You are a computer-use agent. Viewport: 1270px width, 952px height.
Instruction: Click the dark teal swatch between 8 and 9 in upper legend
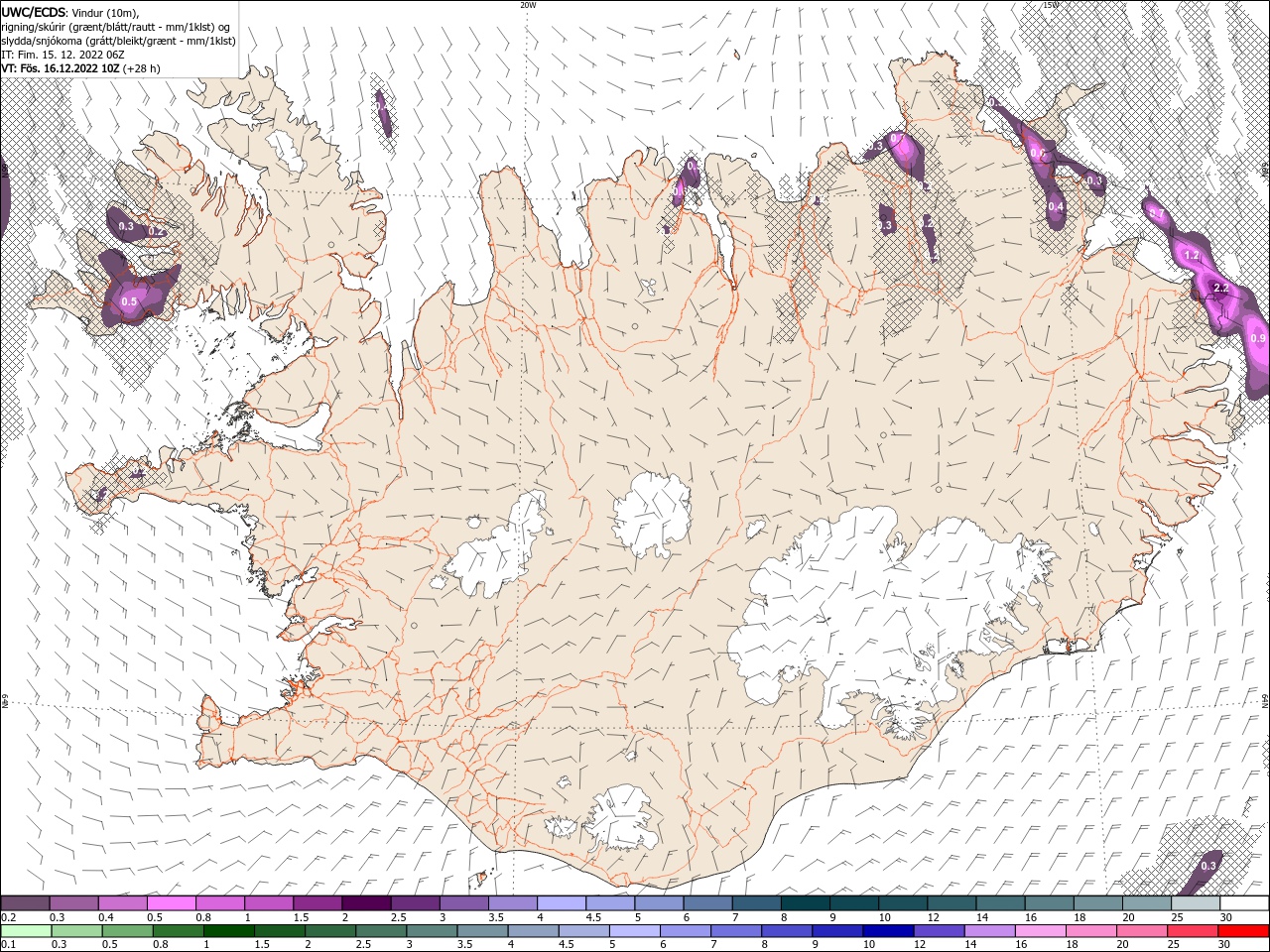(806, 903)
